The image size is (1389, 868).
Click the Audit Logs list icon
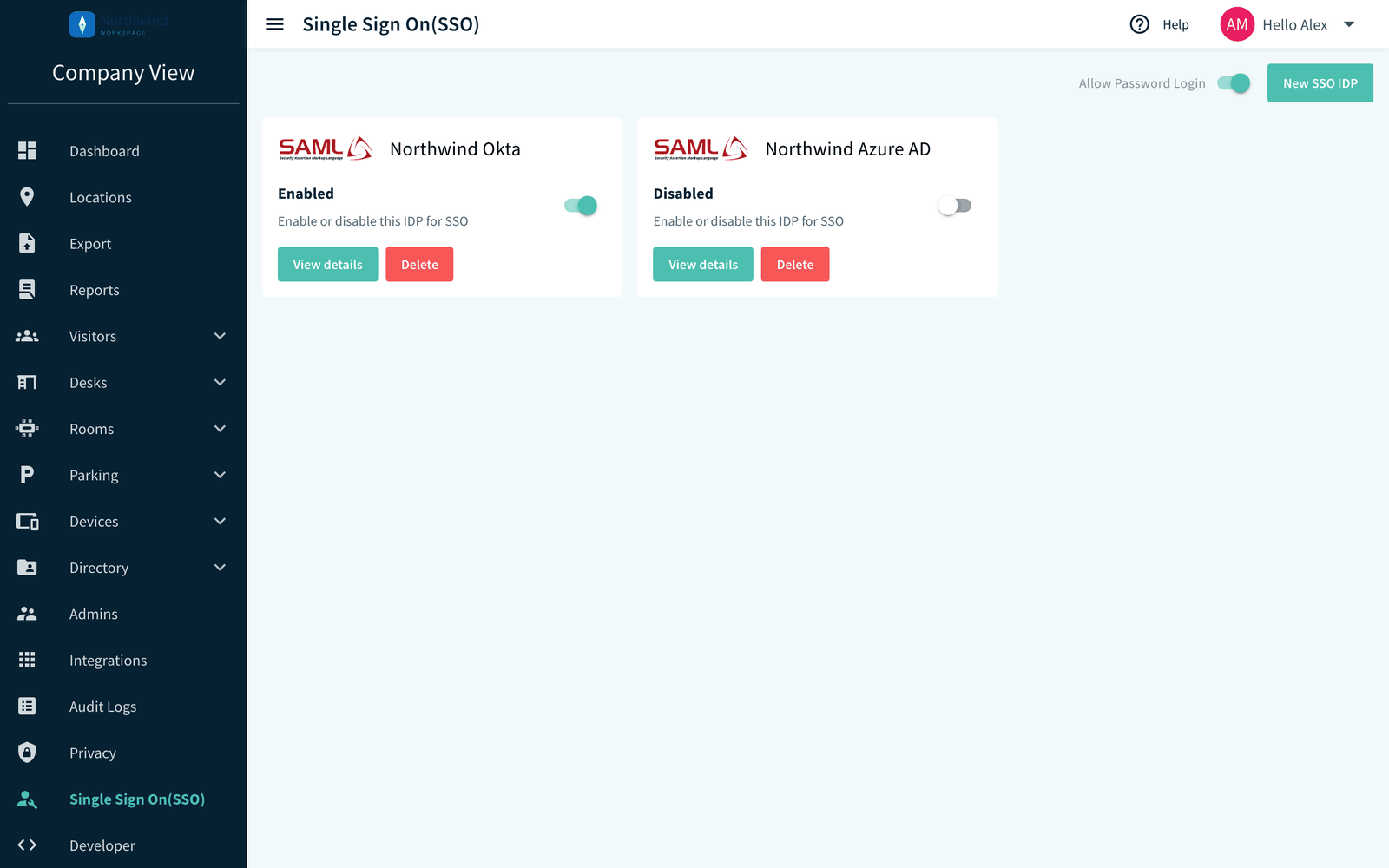coord(27,707)
